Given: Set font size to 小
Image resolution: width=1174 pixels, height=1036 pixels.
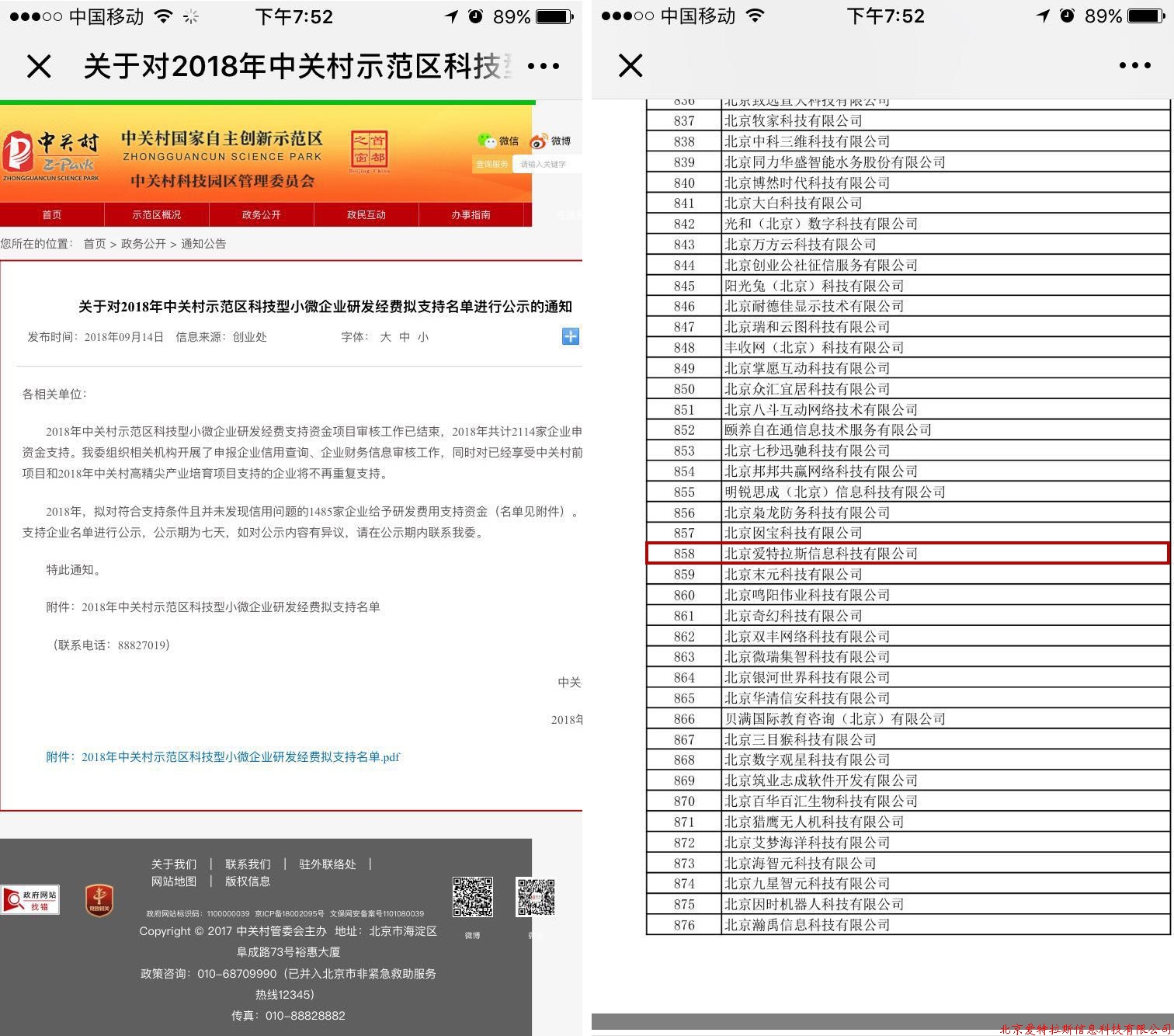Looking at the screenshot, I should (423, 337).
